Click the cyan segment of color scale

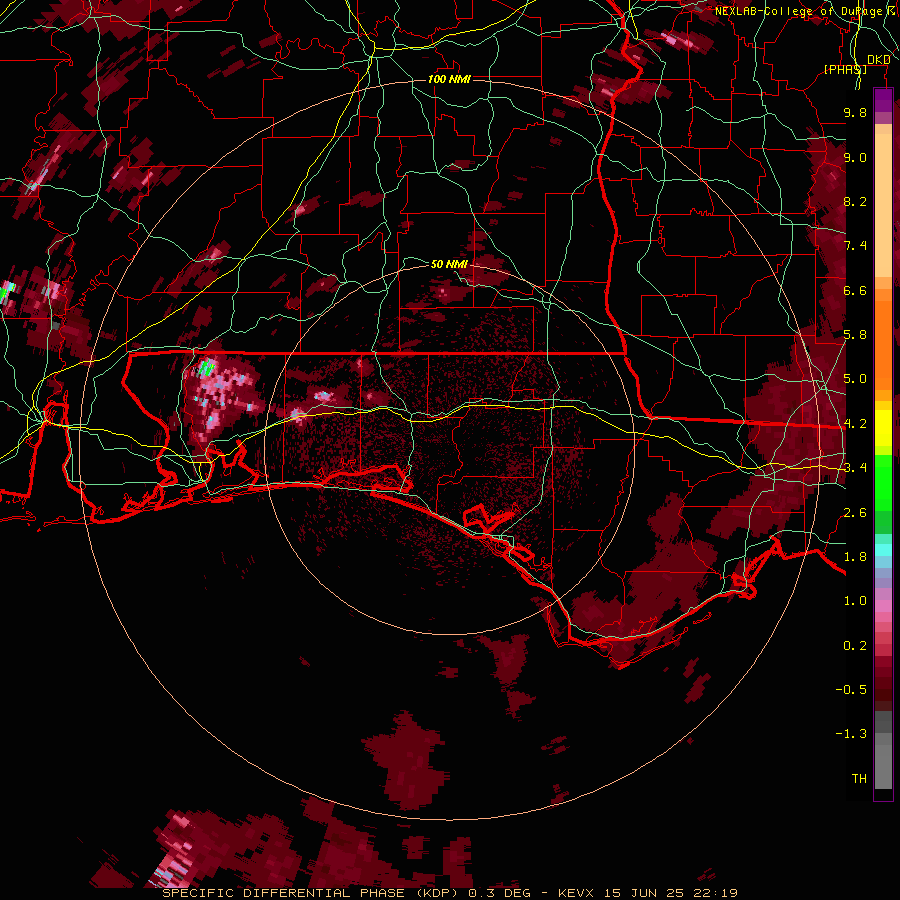(883, 550)
